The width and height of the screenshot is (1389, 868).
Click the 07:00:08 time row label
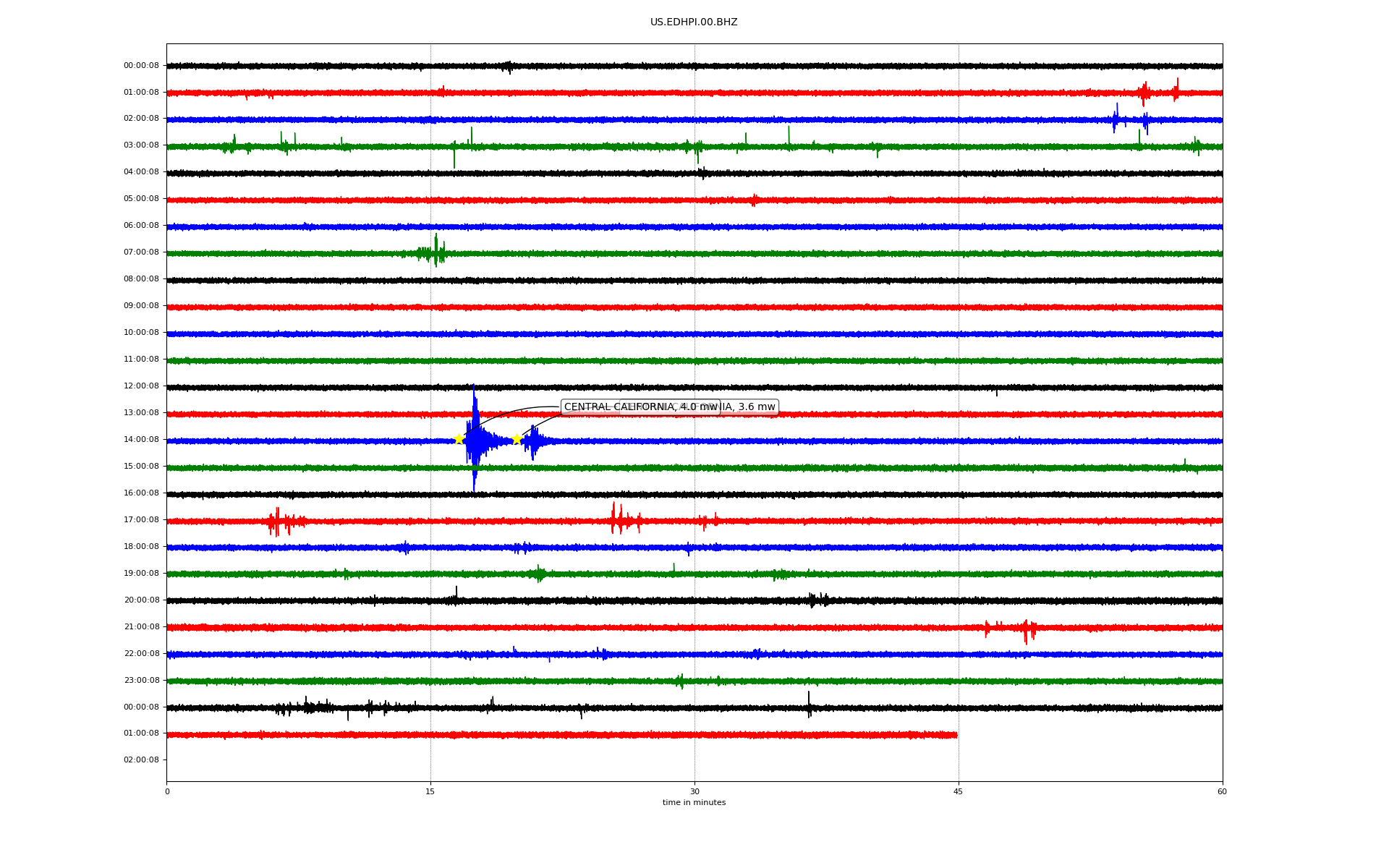141,252
